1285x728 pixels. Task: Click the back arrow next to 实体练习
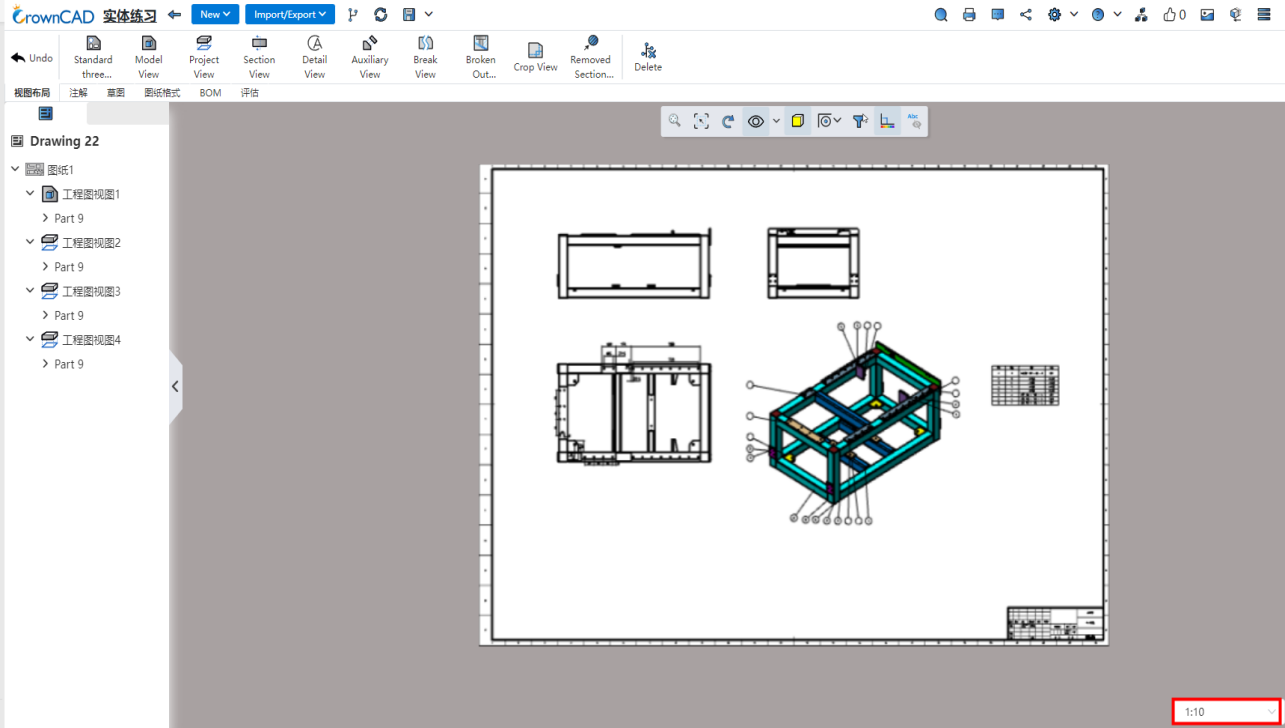[x=174, y=14]
